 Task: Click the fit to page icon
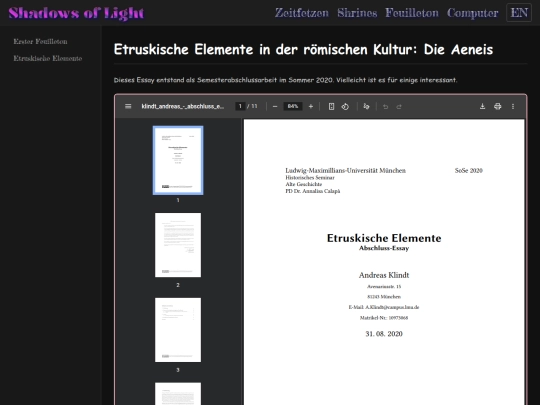coord(331,106)
